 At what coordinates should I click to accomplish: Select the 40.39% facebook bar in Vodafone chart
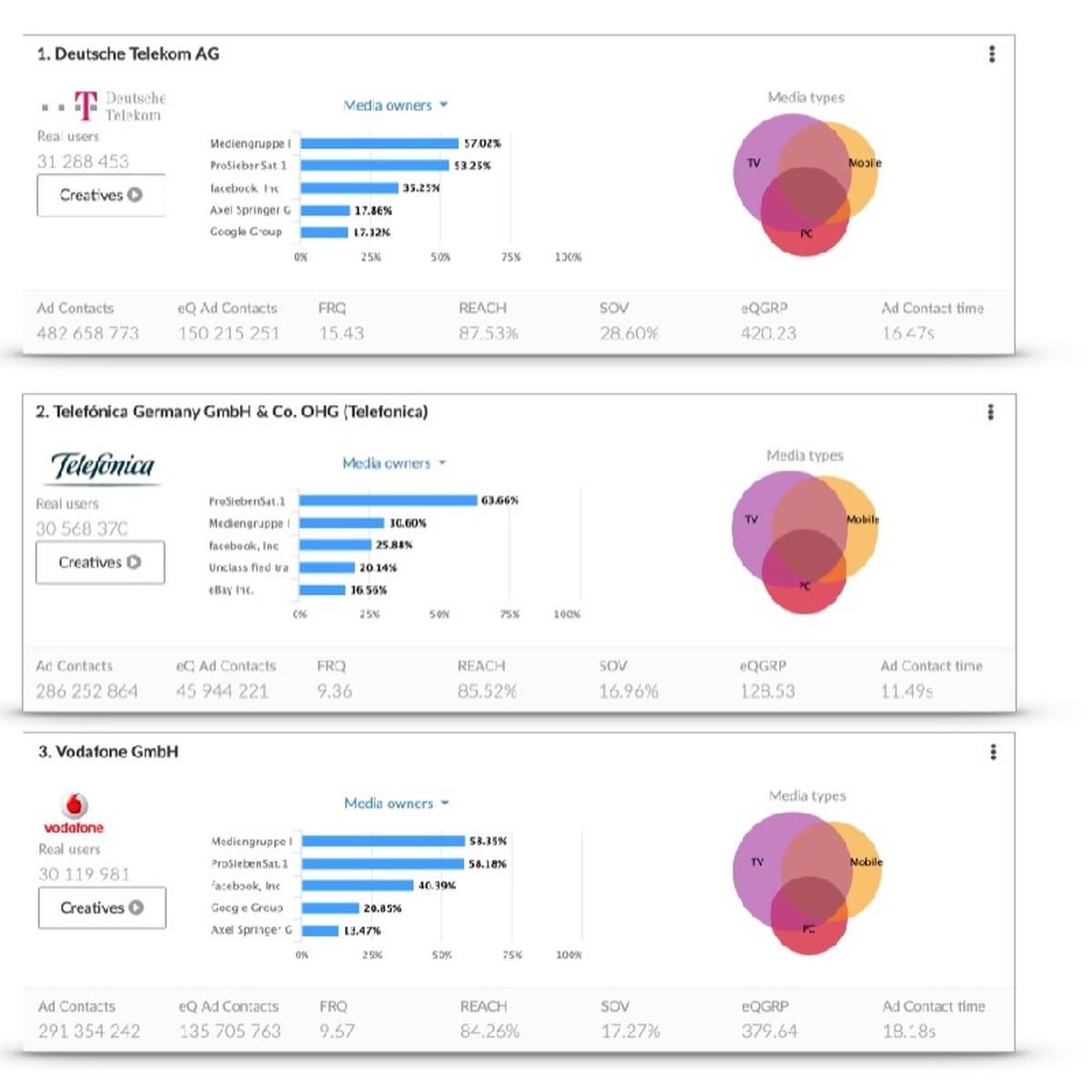pyautogui.click(x=358, y=885)
